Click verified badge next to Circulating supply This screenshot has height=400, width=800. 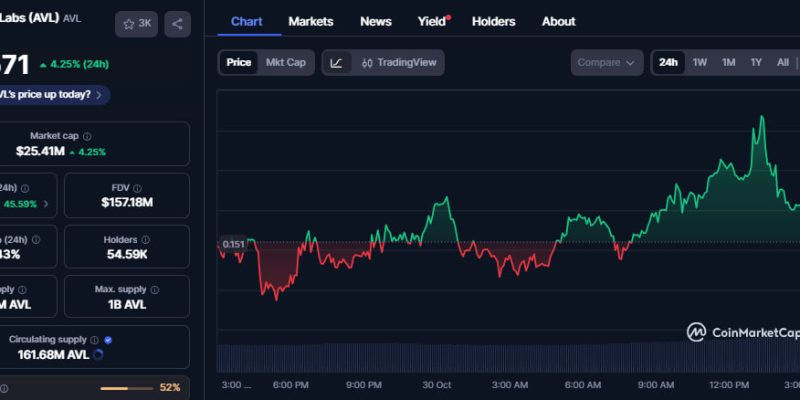(x=108, y=340)
